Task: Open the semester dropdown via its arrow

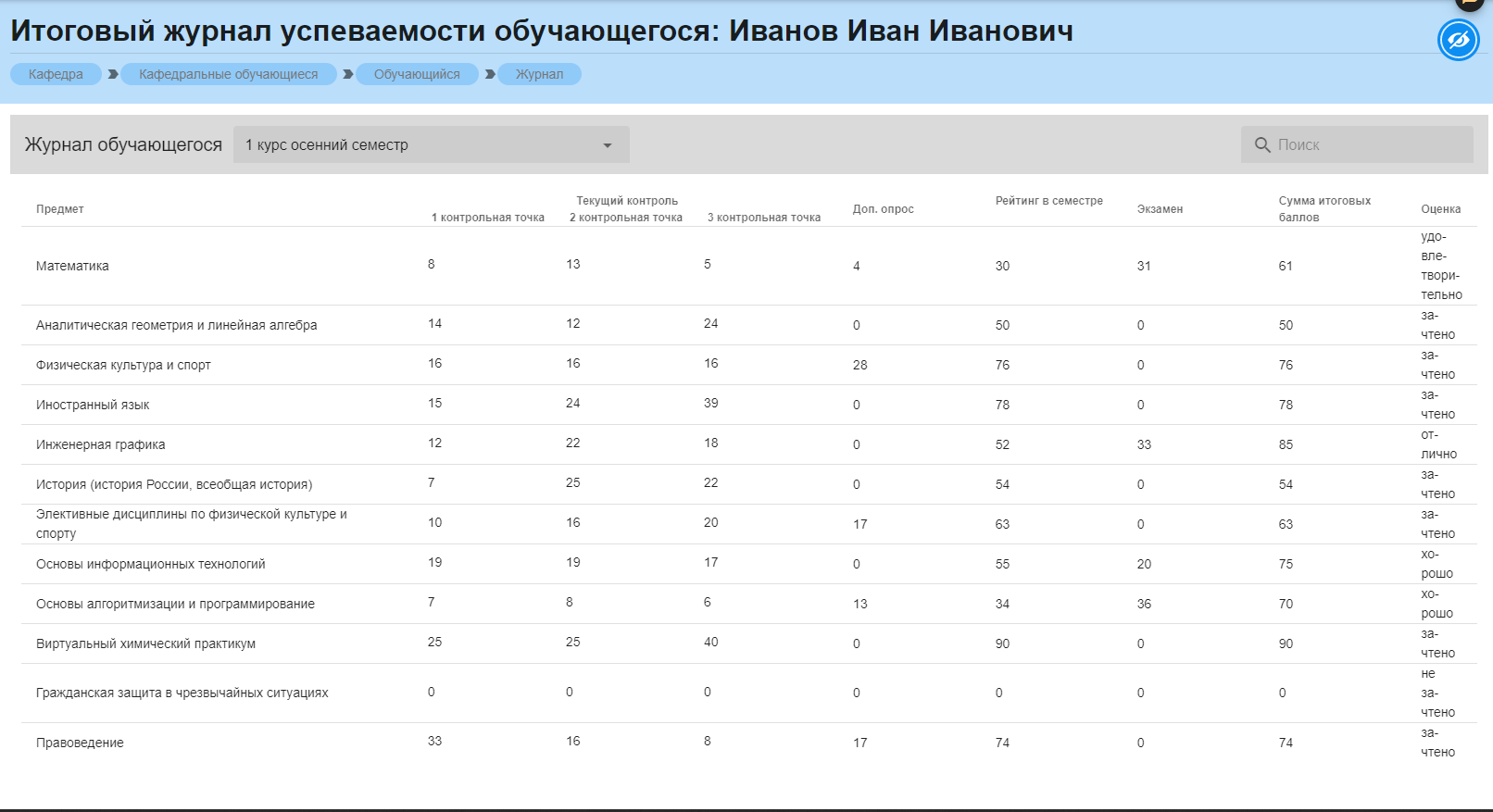Action: click(x=608, y=145)
